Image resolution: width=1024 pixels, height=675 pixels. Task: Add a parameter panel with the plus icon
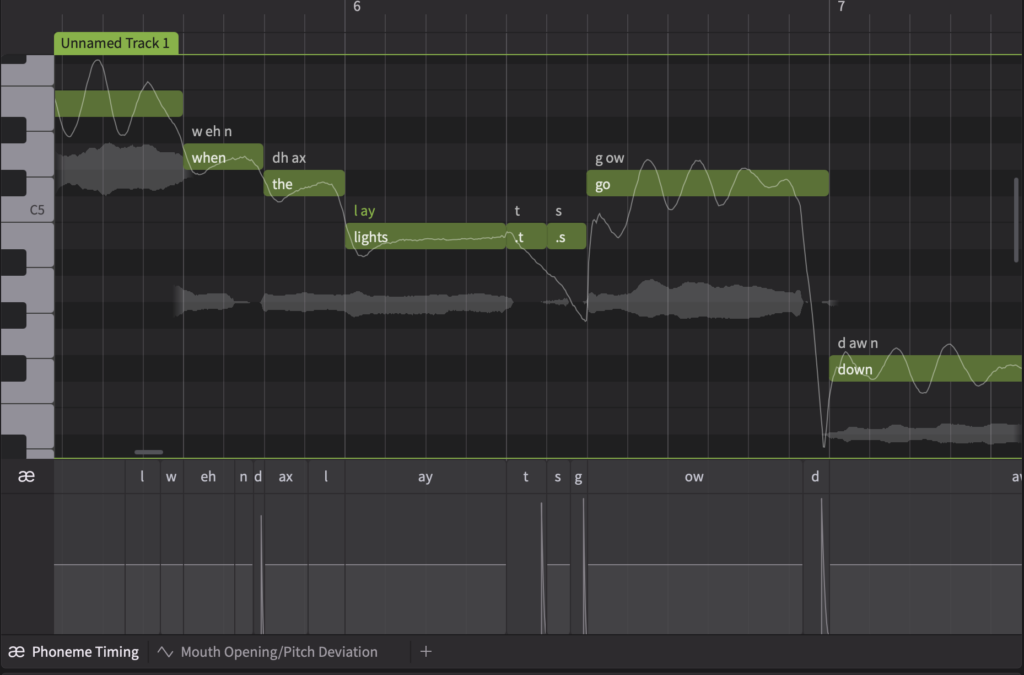(425, 652)
